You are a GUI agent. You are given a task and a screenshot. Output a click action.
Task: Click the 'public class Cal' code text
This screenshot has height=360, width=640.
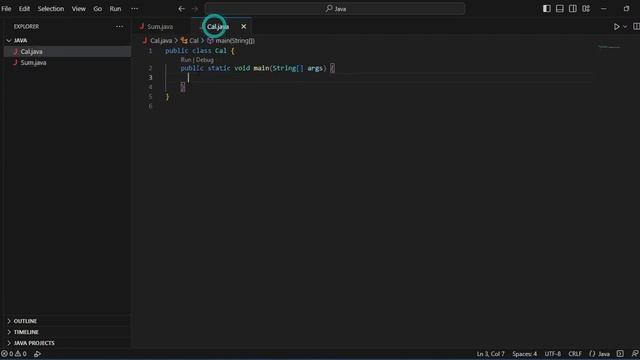coord(196,51)
